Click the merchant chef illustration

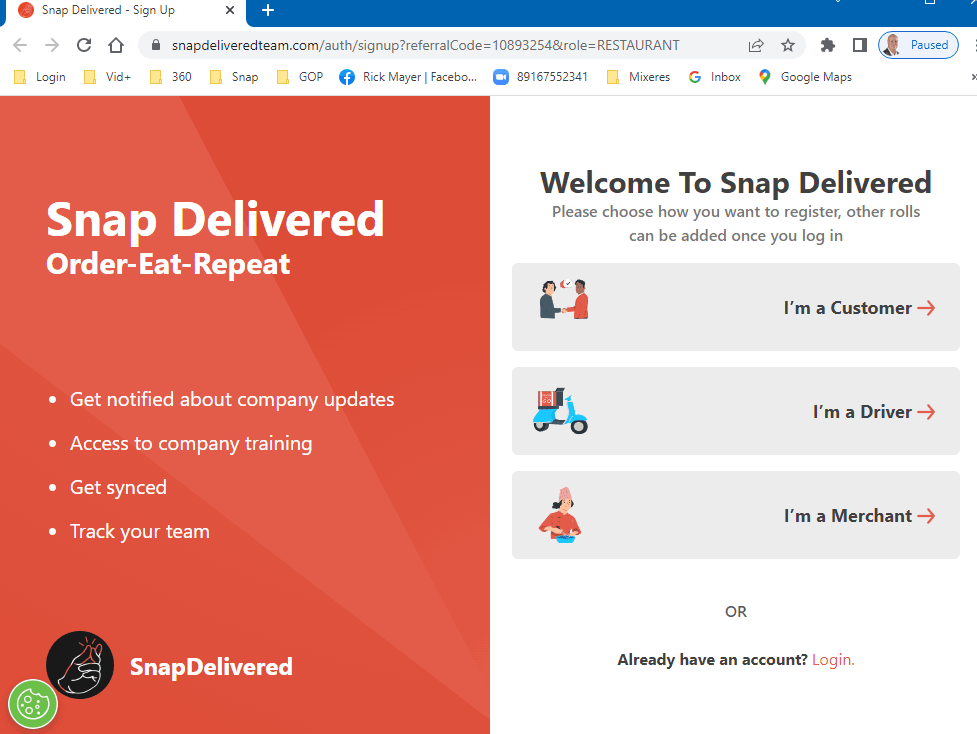pyautogui.click(x=561, y=515)
